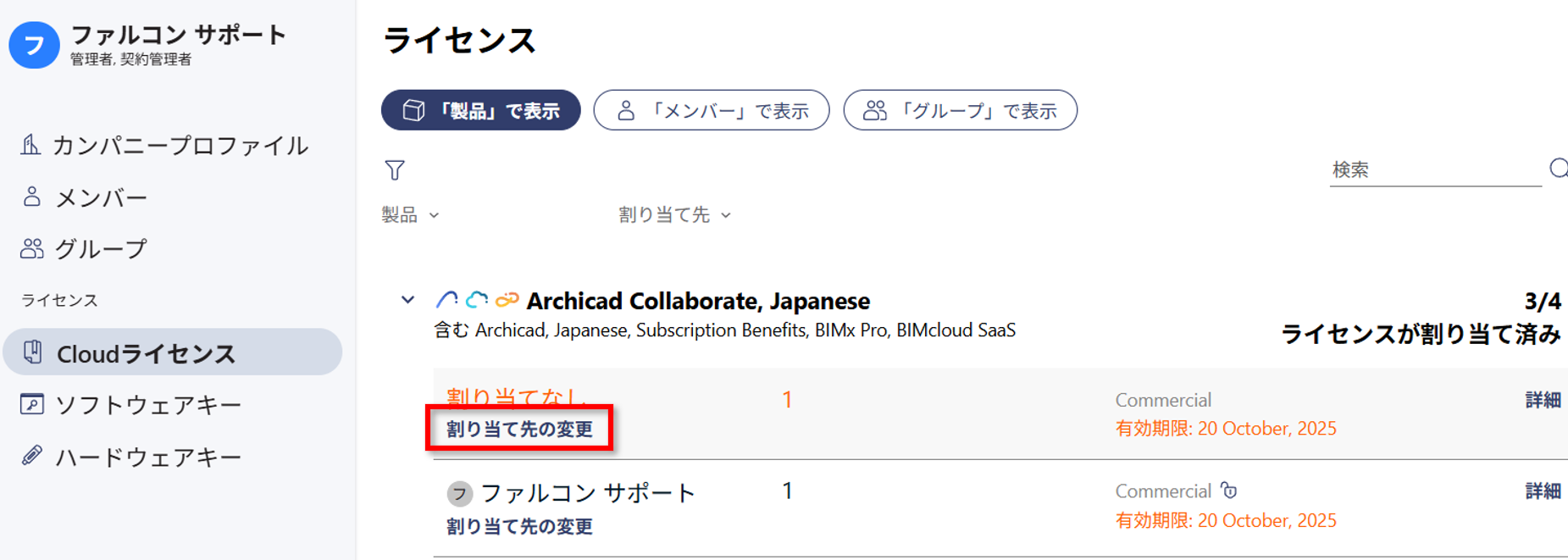Screen dimensions: 1568x560
Task: Go to ソフトウェアキー in sidebar
Action: point(131,405)
